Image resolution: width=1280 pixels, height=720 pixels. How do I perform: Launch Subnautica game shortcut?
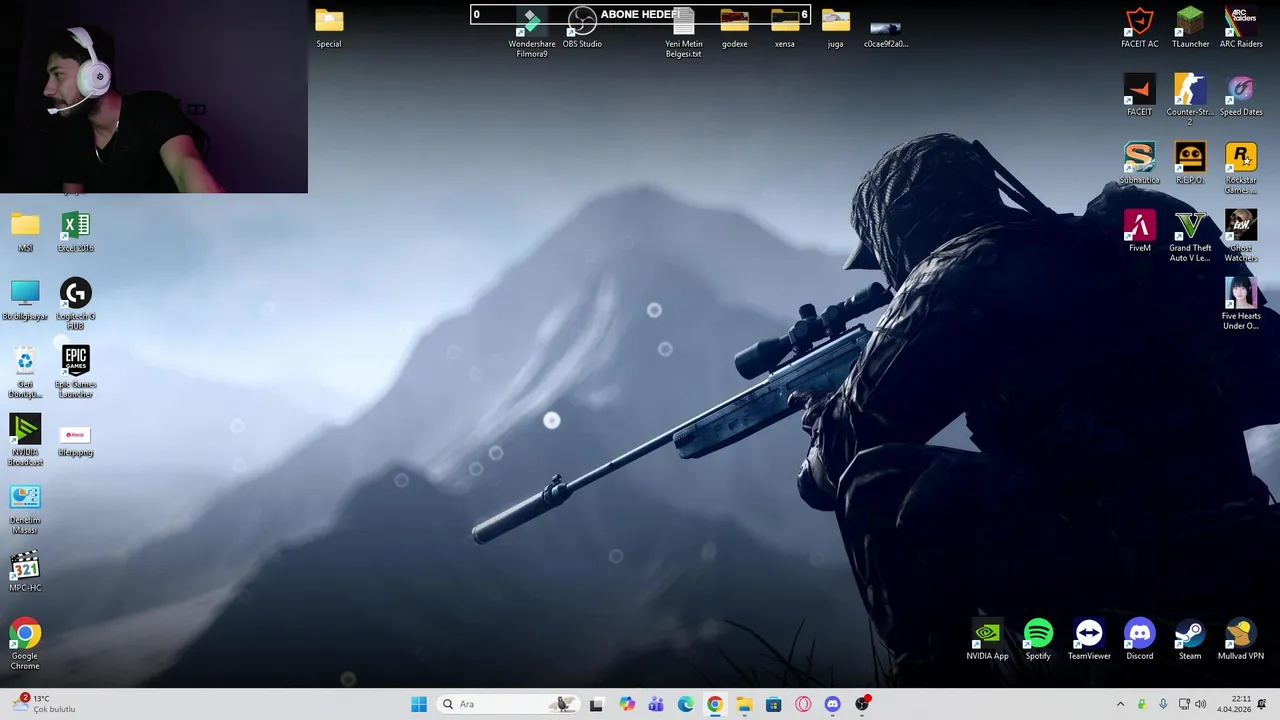coord(1139,163)
